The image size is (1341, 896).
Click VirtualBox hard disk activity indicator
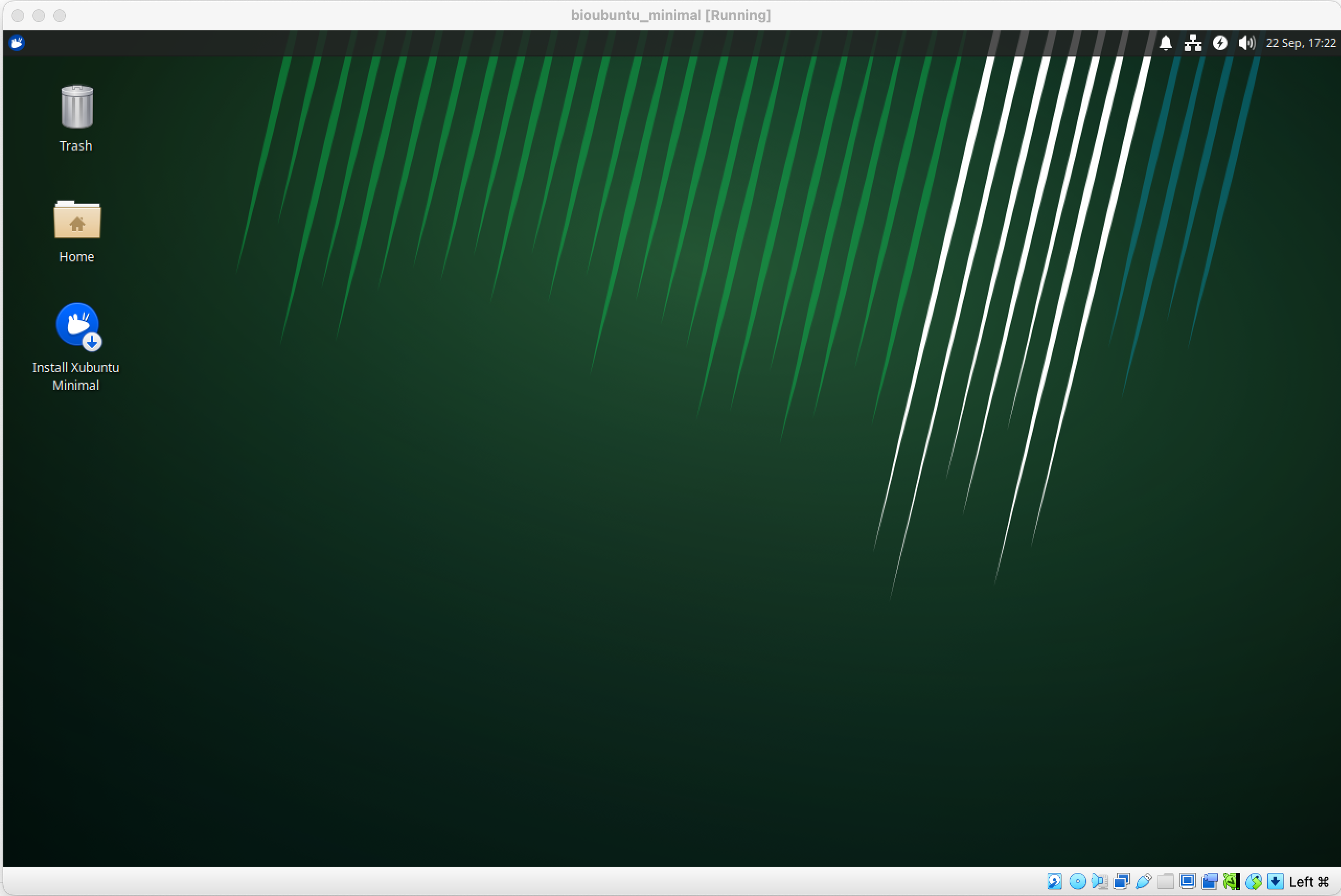(1054, 881)
